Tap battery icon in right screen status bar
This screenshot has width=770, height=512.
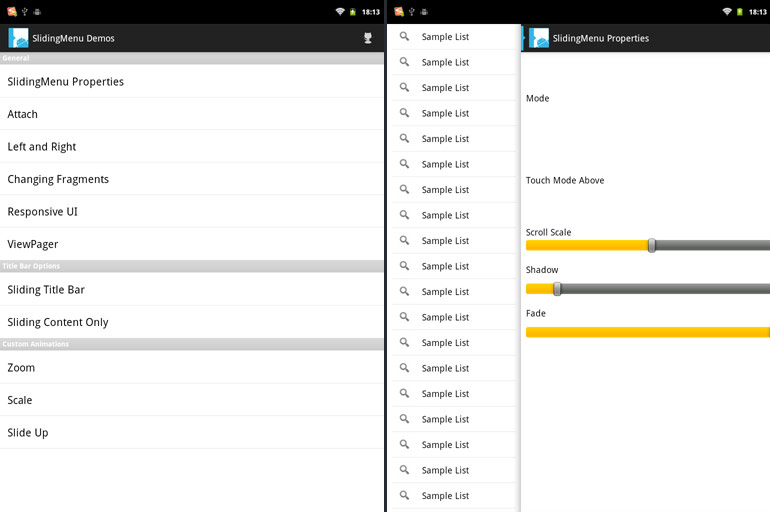coord(740,11)
